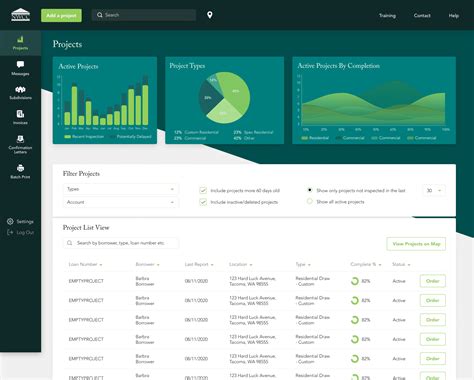This screenshot has height=380, width=474.
Task: Open Subdivisions in the sidebar
Action: [20, 93]
